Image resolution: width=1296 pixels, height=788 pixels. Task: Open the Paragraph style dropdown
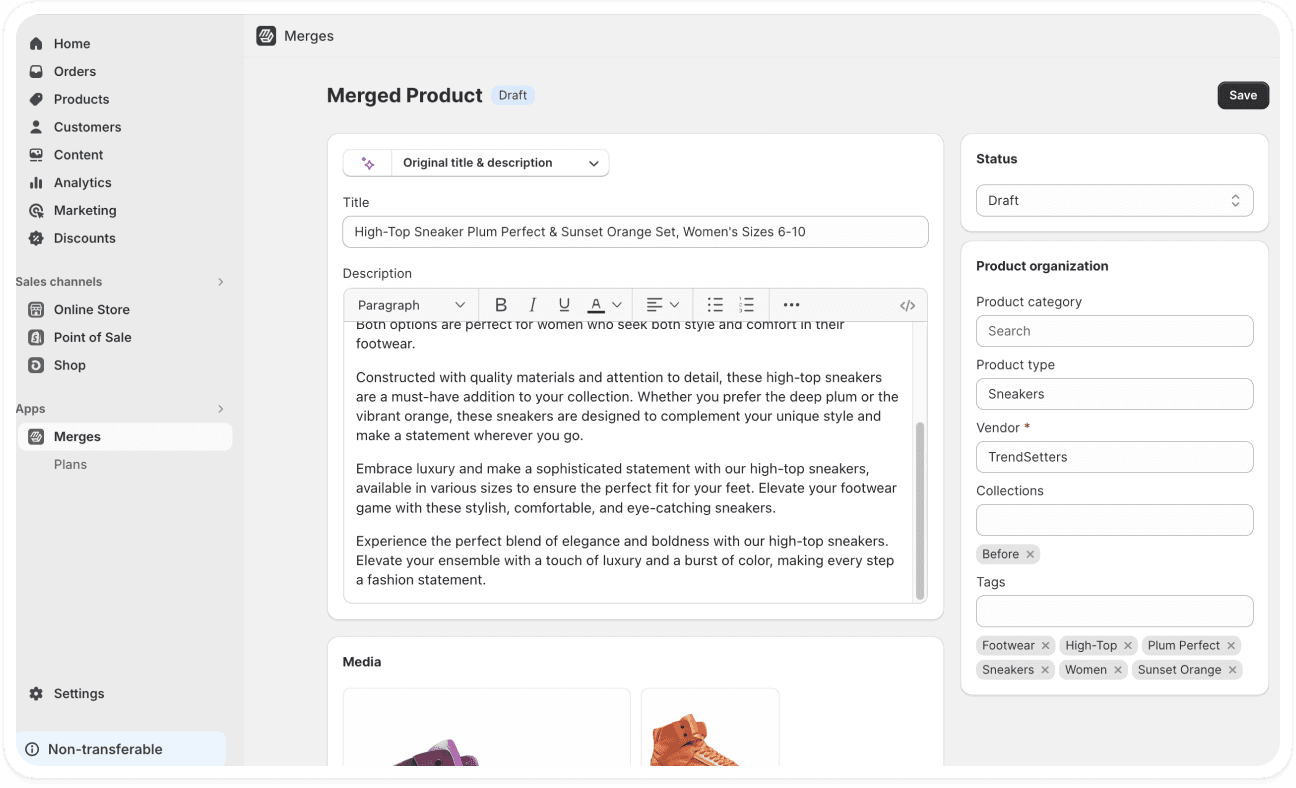[x=410, y=304]
